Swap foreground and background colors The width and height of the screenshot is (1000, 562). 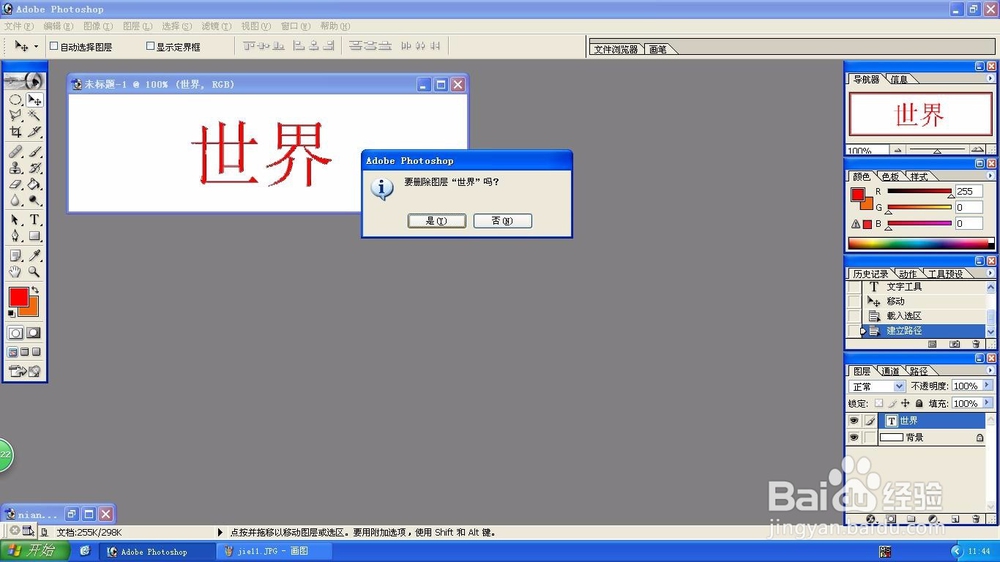pyautogui.click(x=35, y=290)
